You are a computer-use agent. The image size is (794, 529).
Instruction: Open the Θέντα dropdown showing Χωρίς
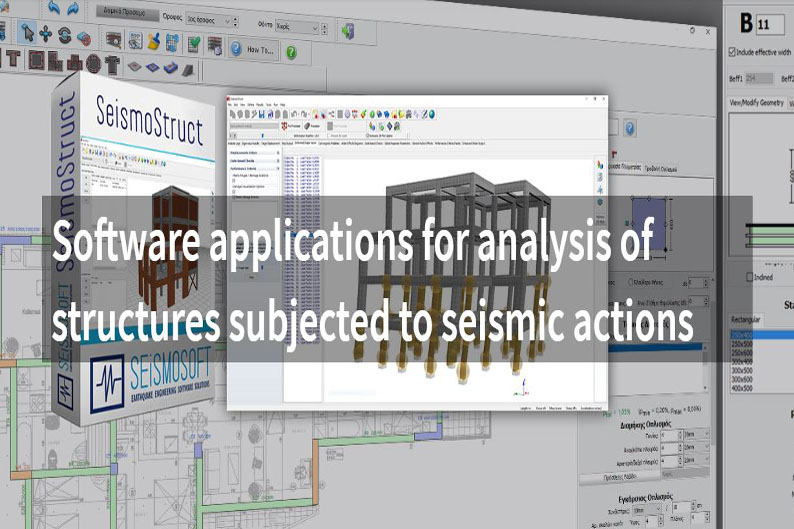pos(297,27)
